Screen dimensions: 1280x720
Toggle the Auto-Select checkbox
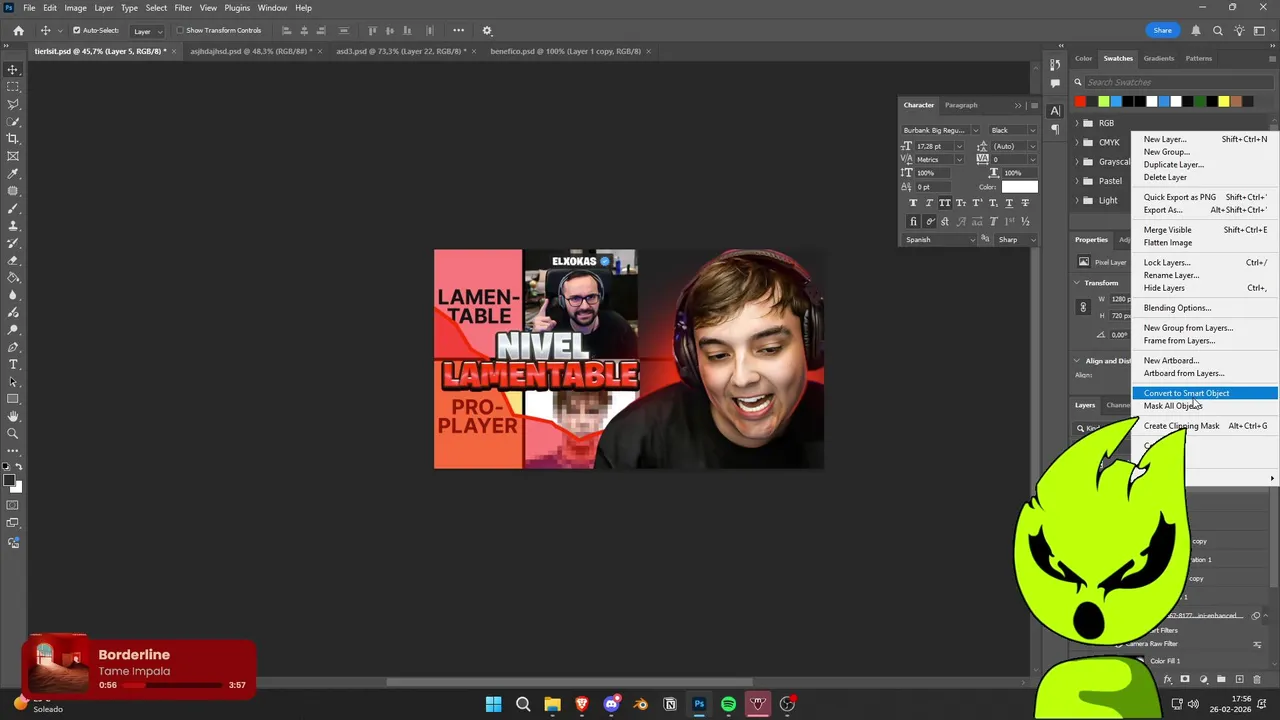(76, 30)
